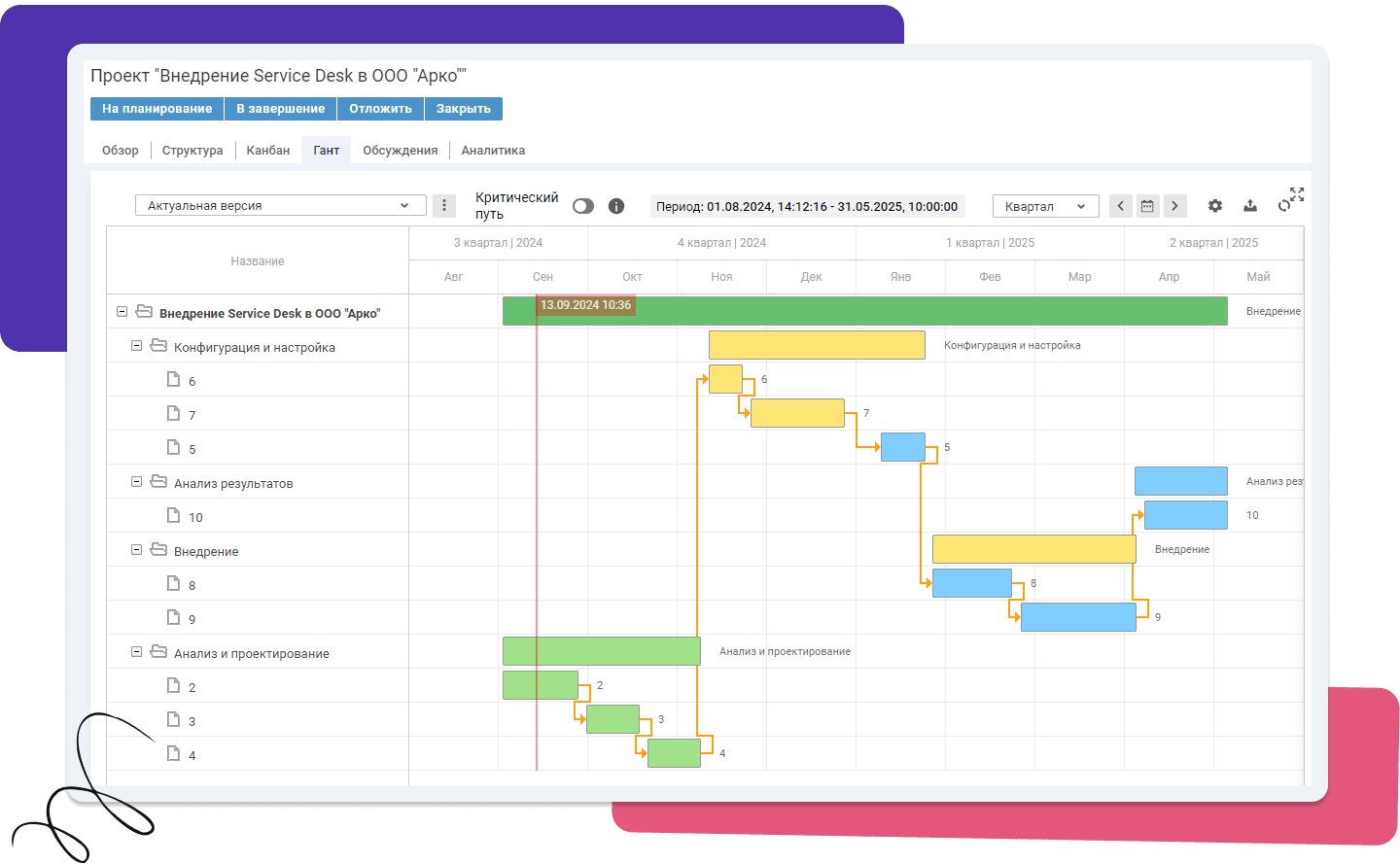Click the blue bar of task 5

coord(903,447)
